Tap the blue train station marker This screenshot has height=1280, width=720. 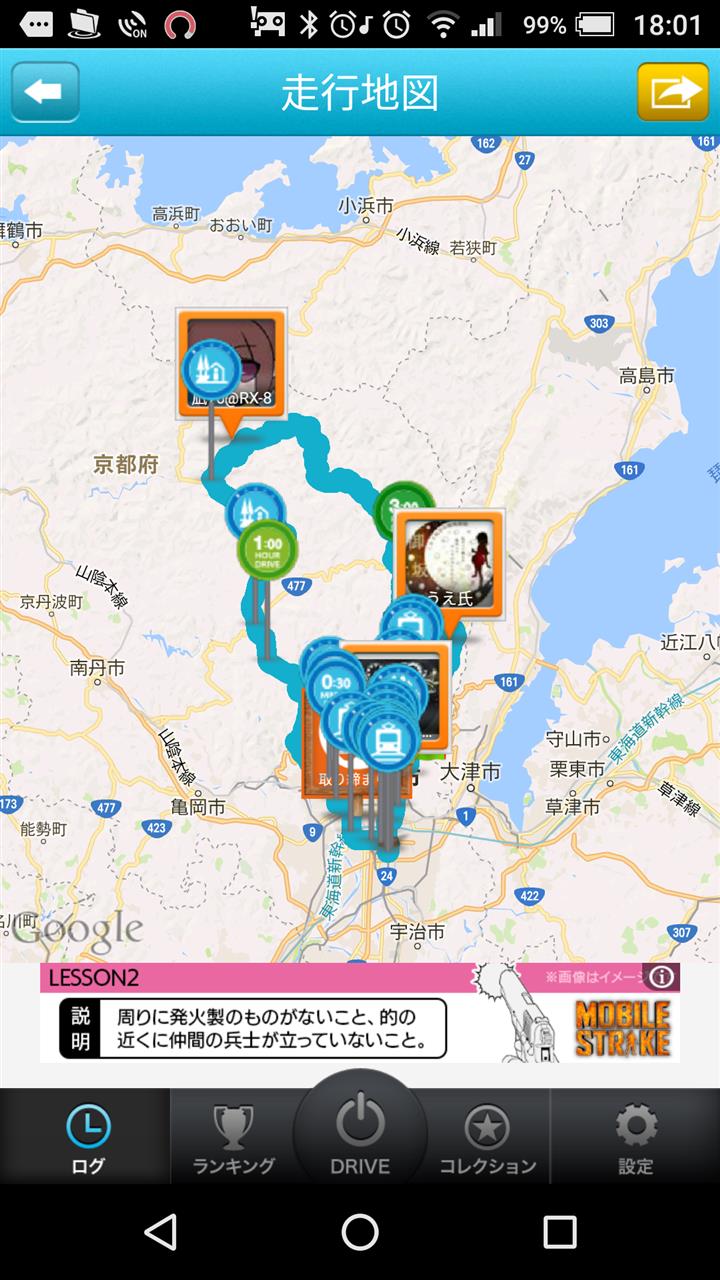coord(389,741)
